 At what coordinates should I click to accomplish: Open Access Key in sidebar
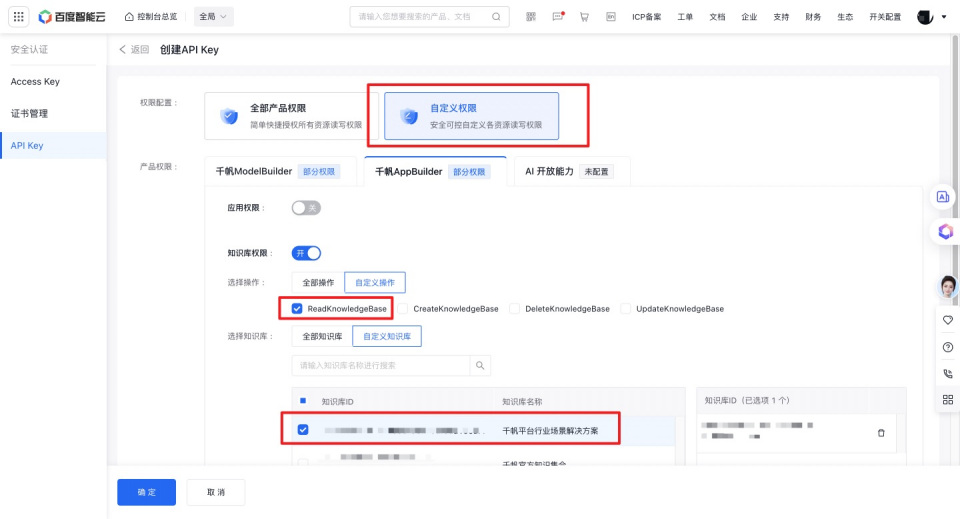click(36, 81)
